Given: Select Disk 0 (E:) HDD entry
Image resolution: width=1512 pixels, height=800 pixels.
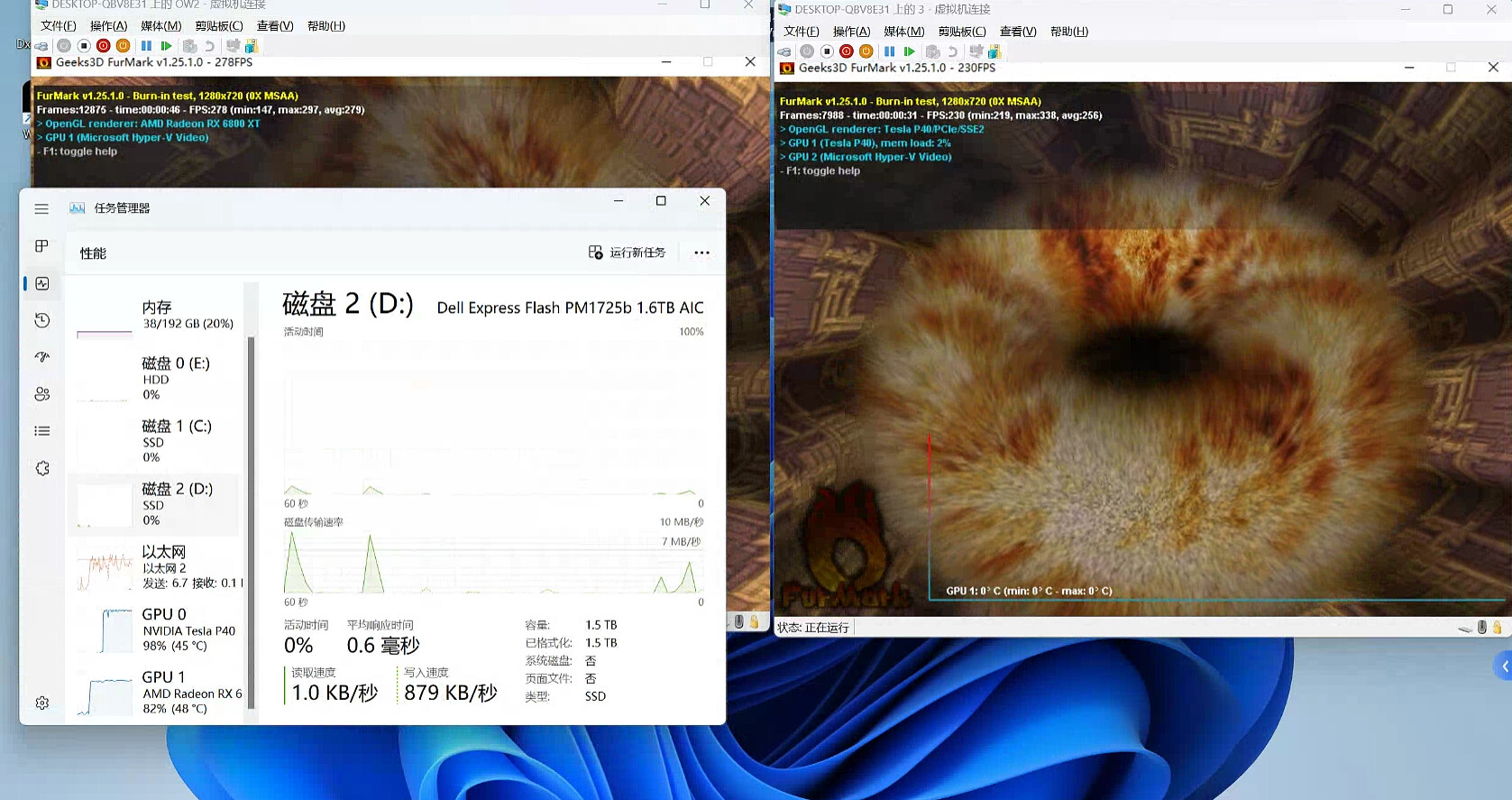Looking at the screenshot, I should pyautogui.click(x=155, y=379).
